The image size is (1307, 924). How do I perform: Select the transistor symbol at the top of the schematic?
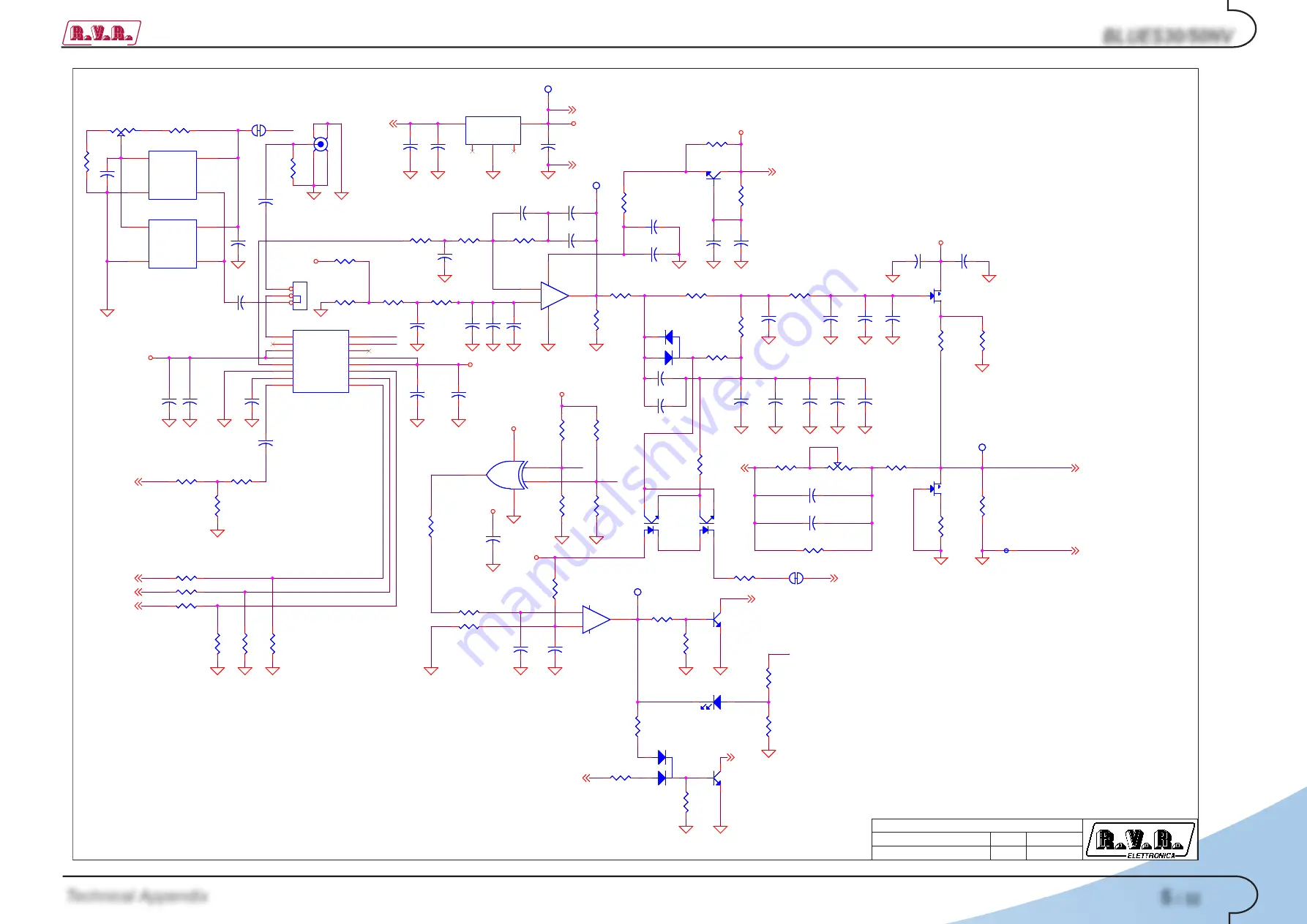(714, 175)
